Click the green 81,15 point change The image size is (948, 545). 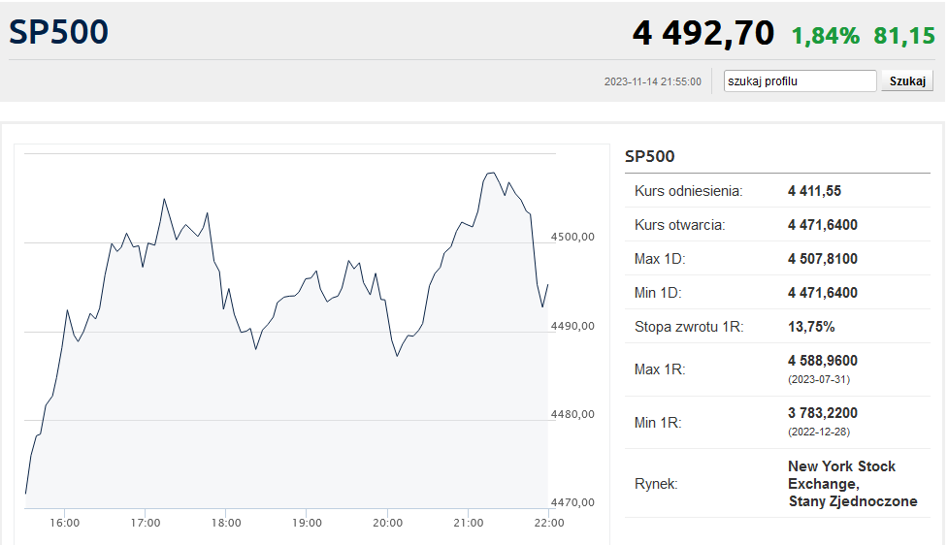point(904,36)
